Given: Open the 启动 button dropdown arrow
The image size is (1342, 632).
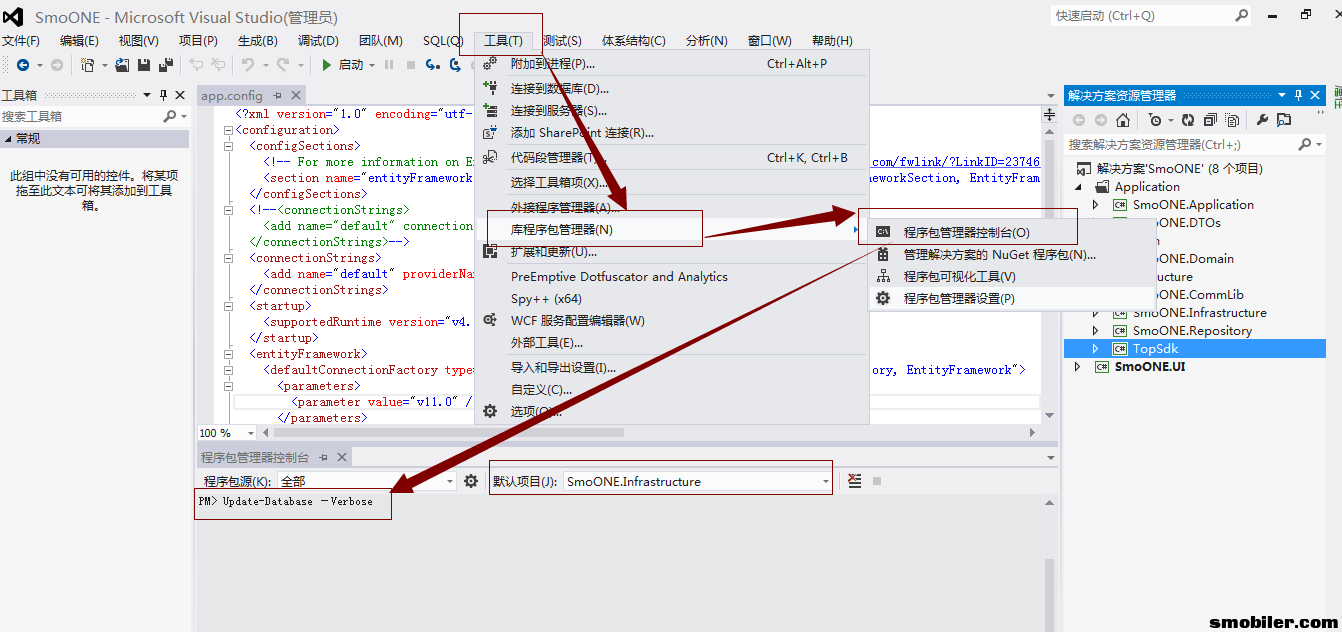Looking at the screenshot, I should click(x=371, y=65).
